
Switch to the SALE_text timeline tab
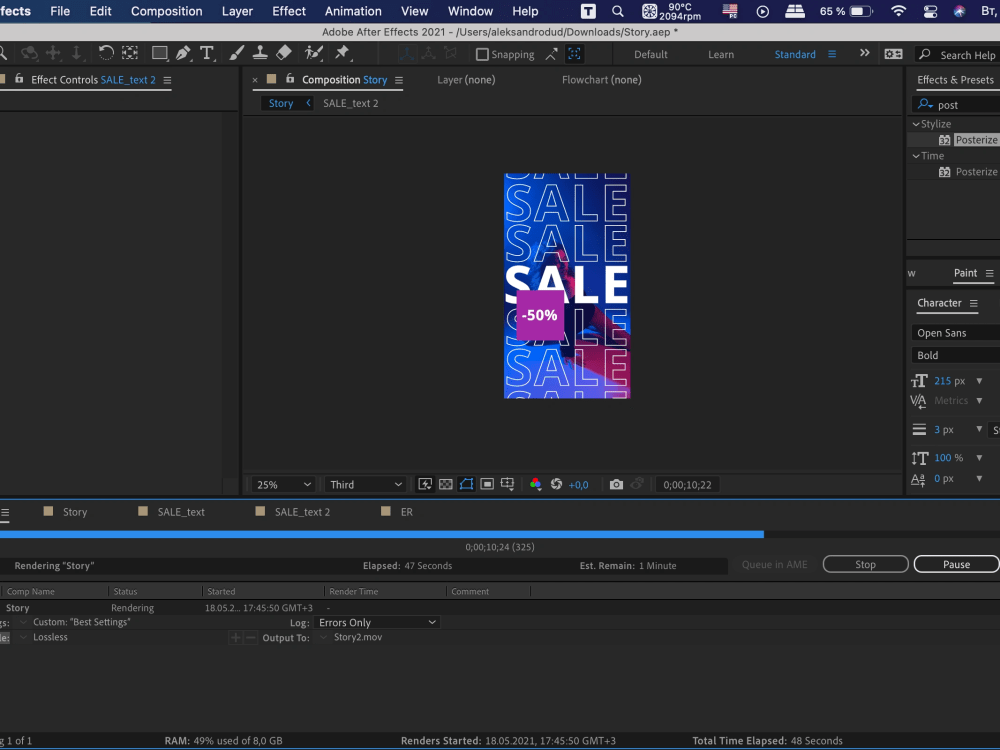[181, 512]
